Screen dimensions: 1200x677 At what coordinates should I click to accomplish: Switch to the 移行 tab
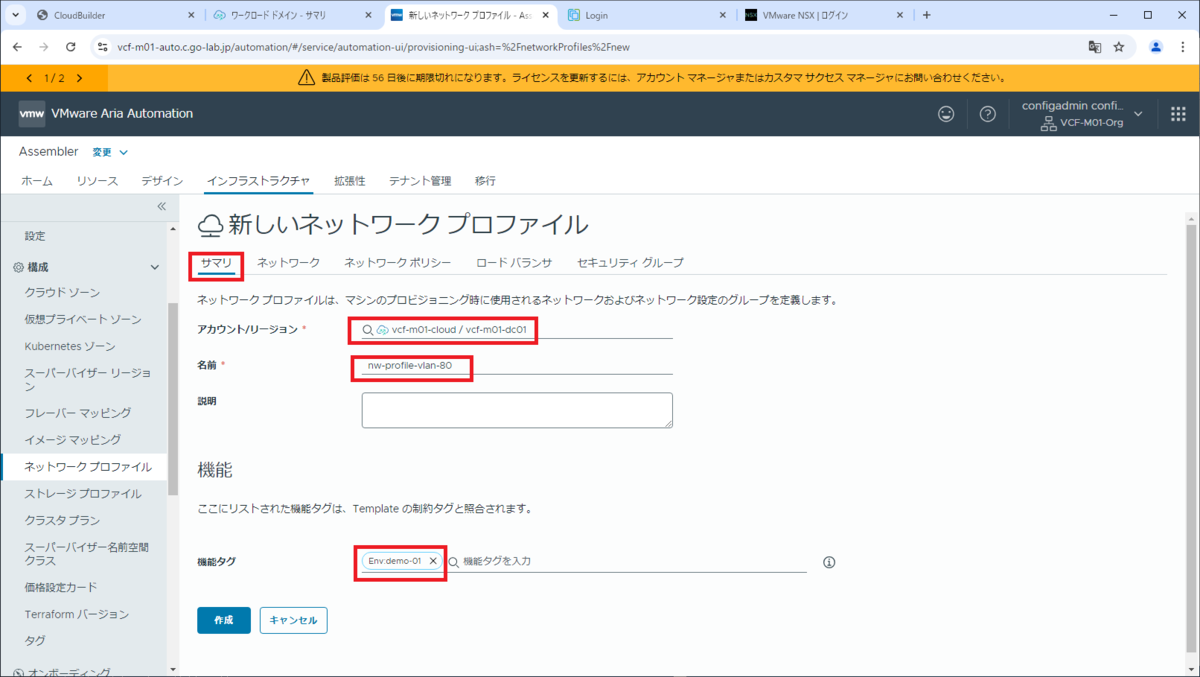point(485,181)
